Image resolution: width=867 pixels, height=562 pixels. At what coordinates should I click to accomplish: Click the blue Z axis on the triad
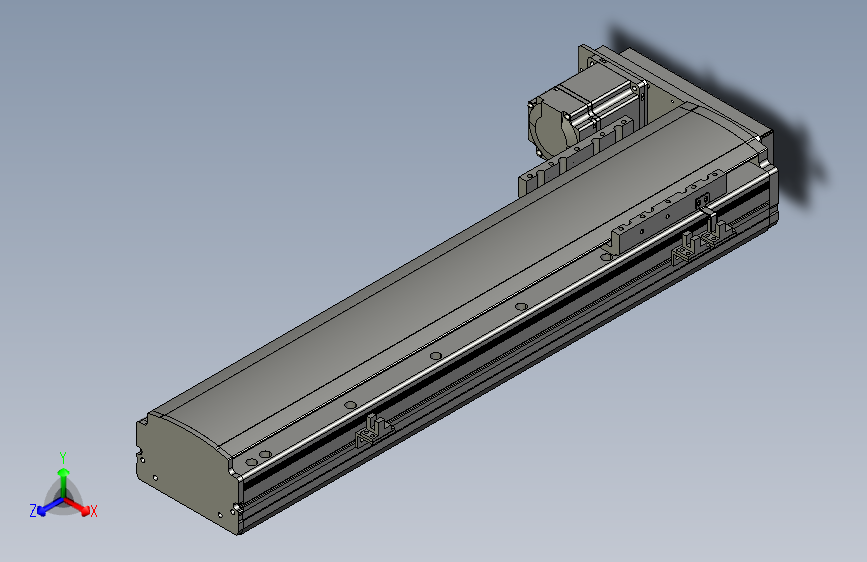coord(50,507)
